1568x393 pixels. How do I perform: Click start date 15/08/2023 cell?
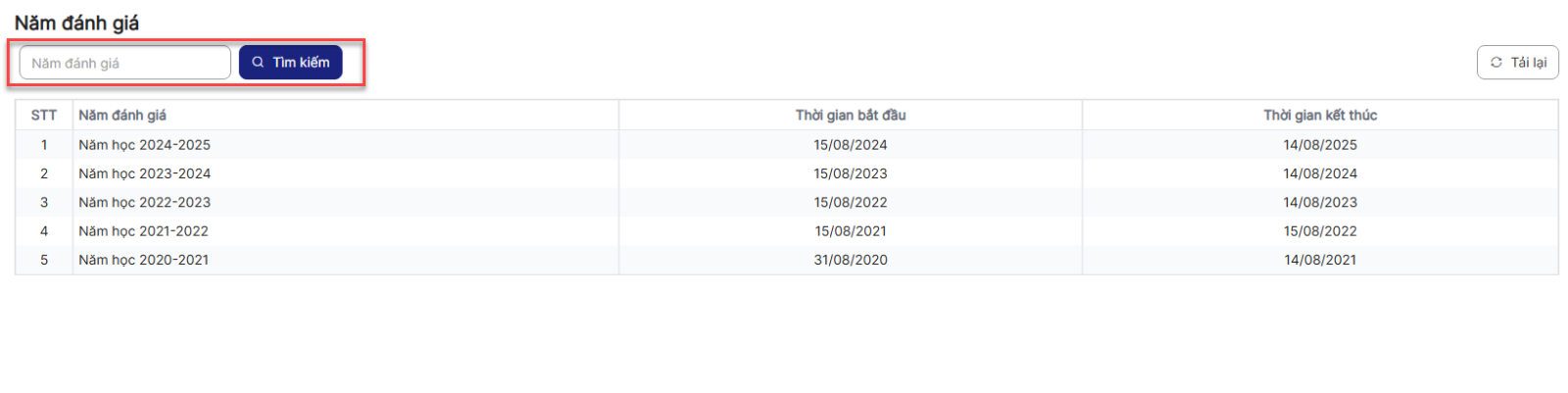[851, 173]
